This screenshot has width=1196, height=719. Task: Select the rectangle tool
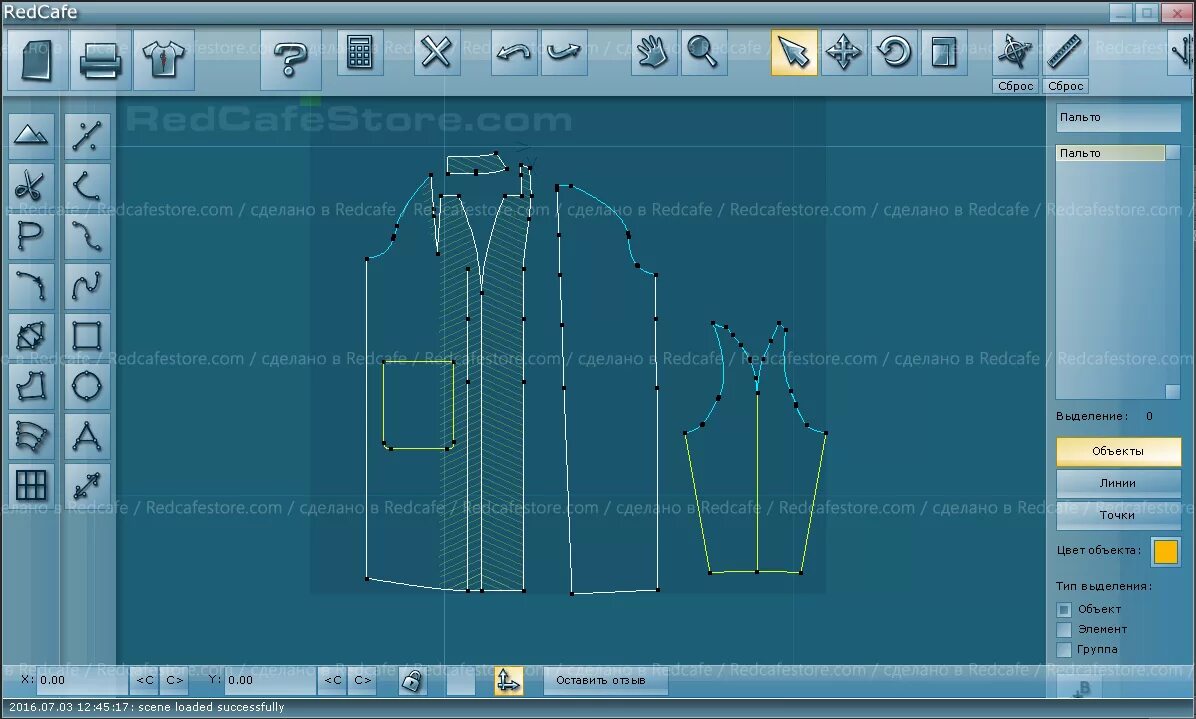click(x=87, y=336)
